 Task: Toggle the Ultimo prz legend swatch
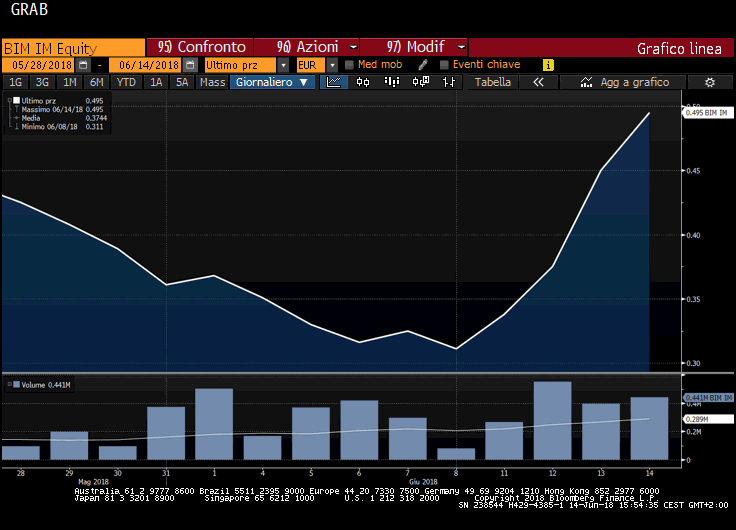[x=14, y=101]
